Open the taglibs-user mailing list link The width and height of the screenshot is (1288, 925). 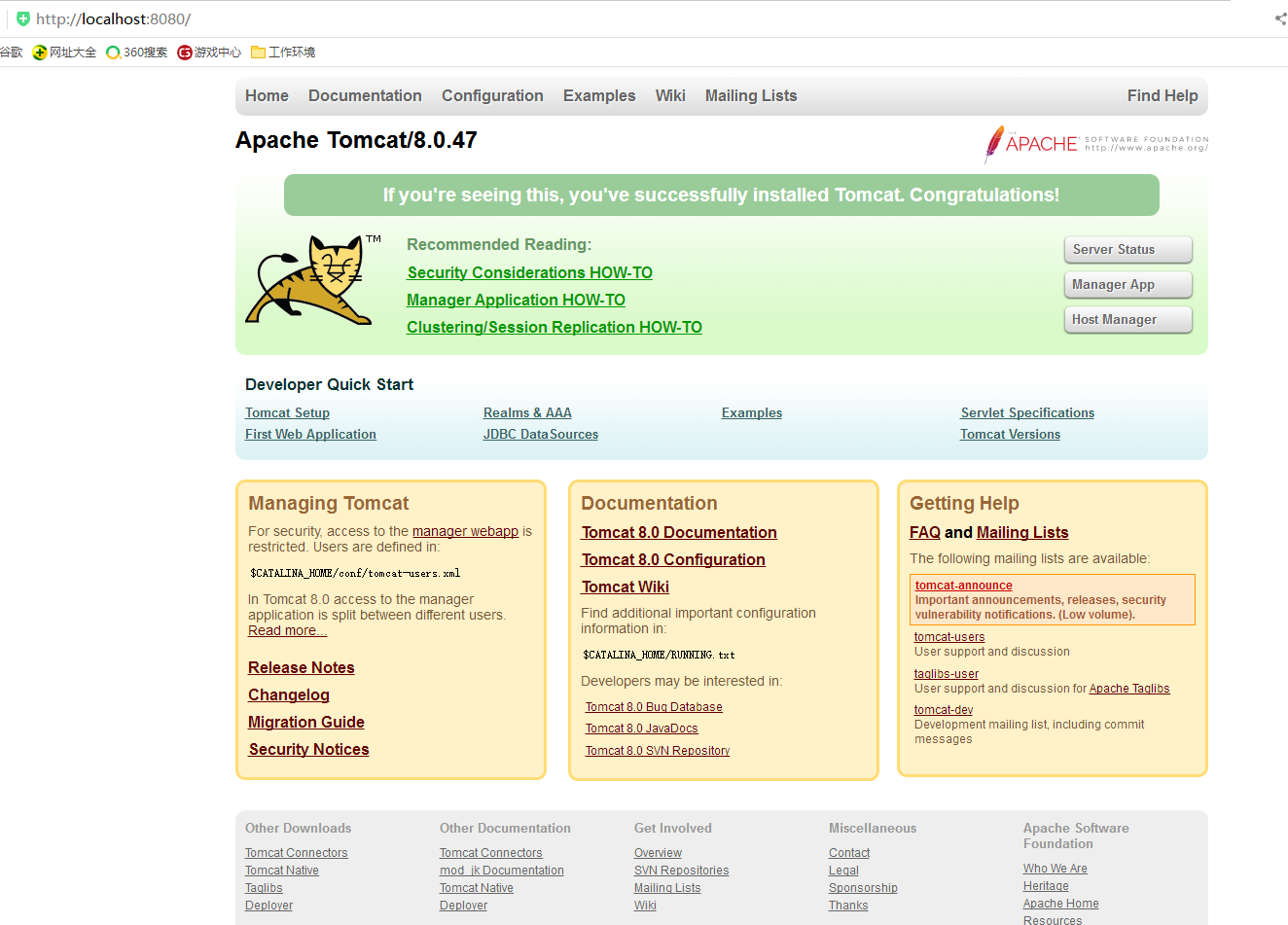[x=947, y=674]
